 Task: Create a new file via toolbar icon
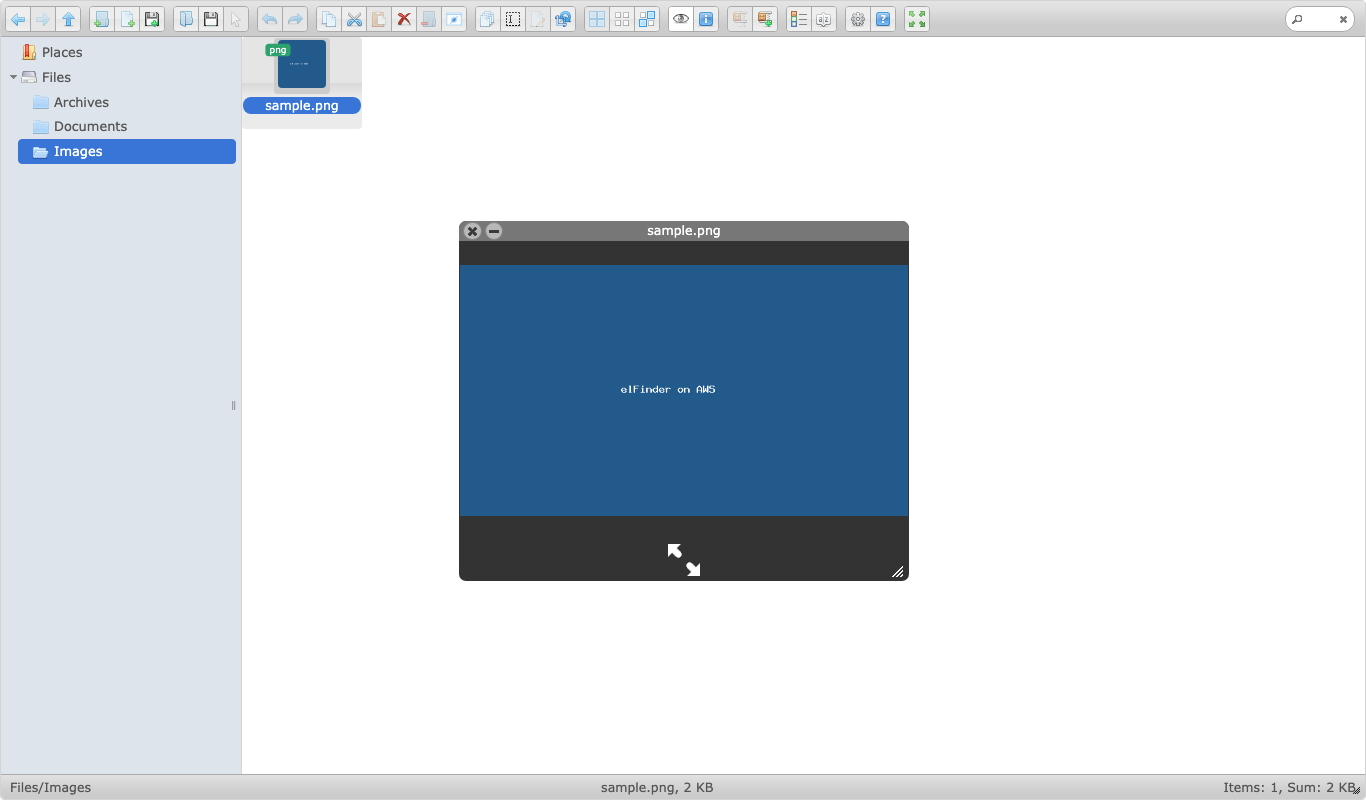(x=127, y=19)
